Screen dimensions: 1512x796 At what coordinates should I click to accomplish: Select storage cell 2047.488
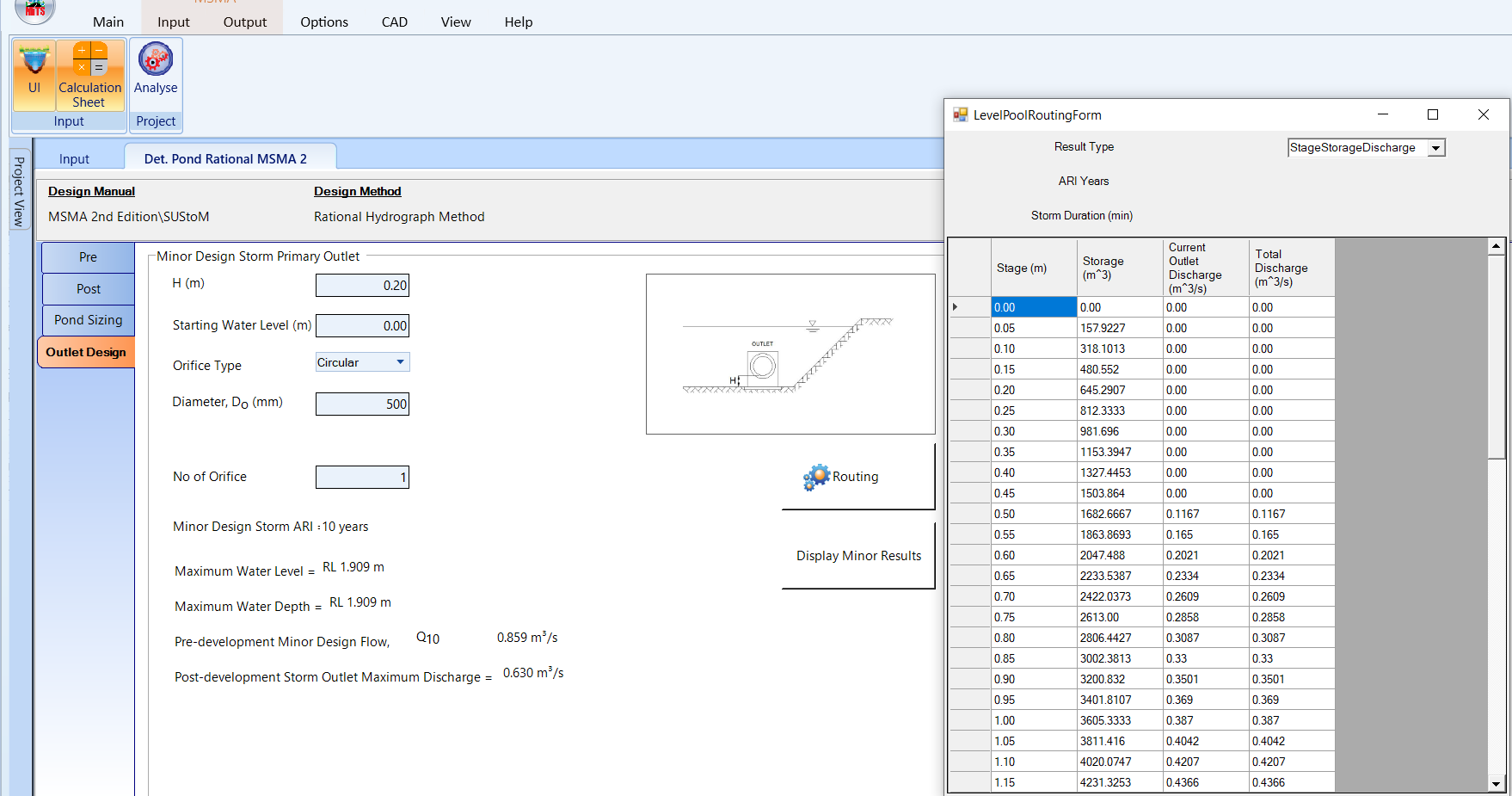(1120, 555)
